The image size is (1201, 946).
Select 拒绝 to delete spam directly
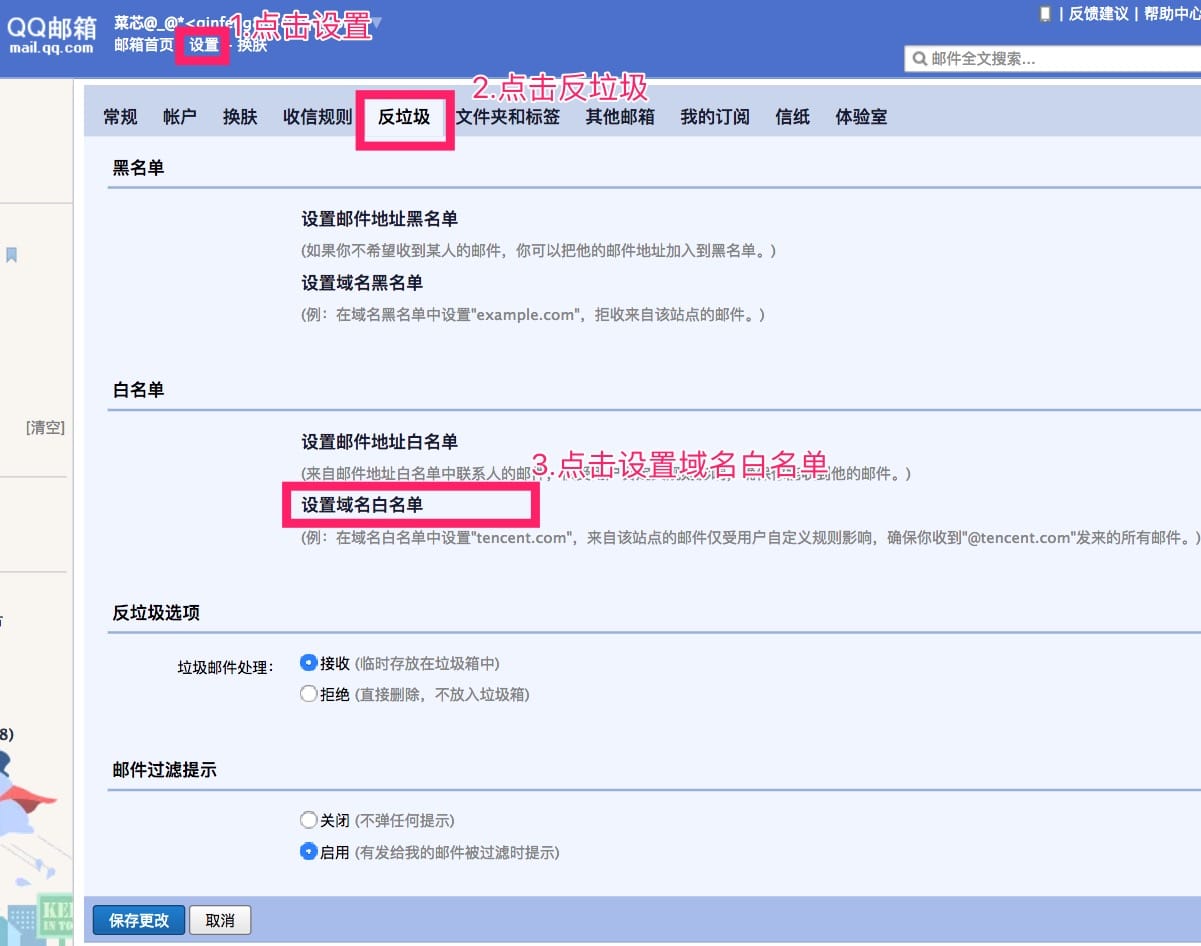[x=309, y=694]
